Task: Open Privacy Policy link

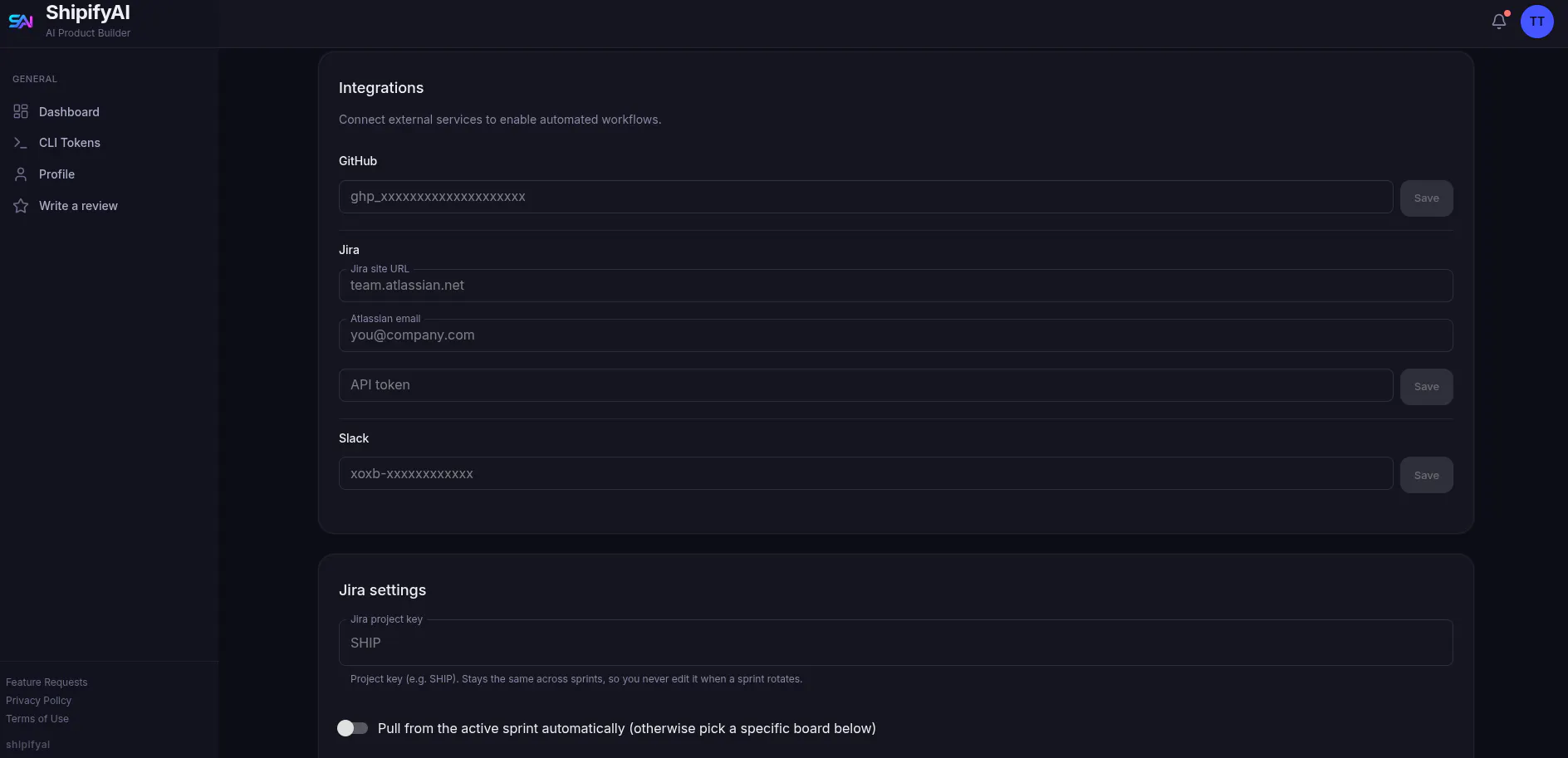Action: (38, 701)
